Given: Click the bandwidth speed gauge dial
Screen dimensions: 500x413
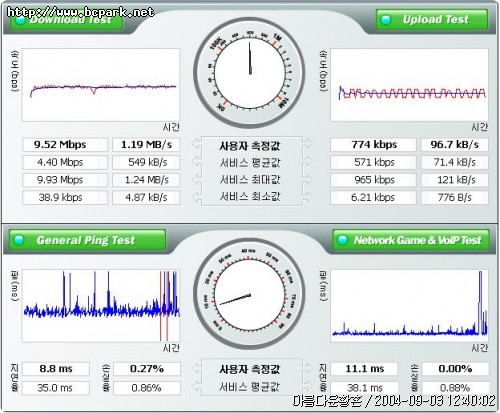Looking at the screenshot, I should click(250, 73).
